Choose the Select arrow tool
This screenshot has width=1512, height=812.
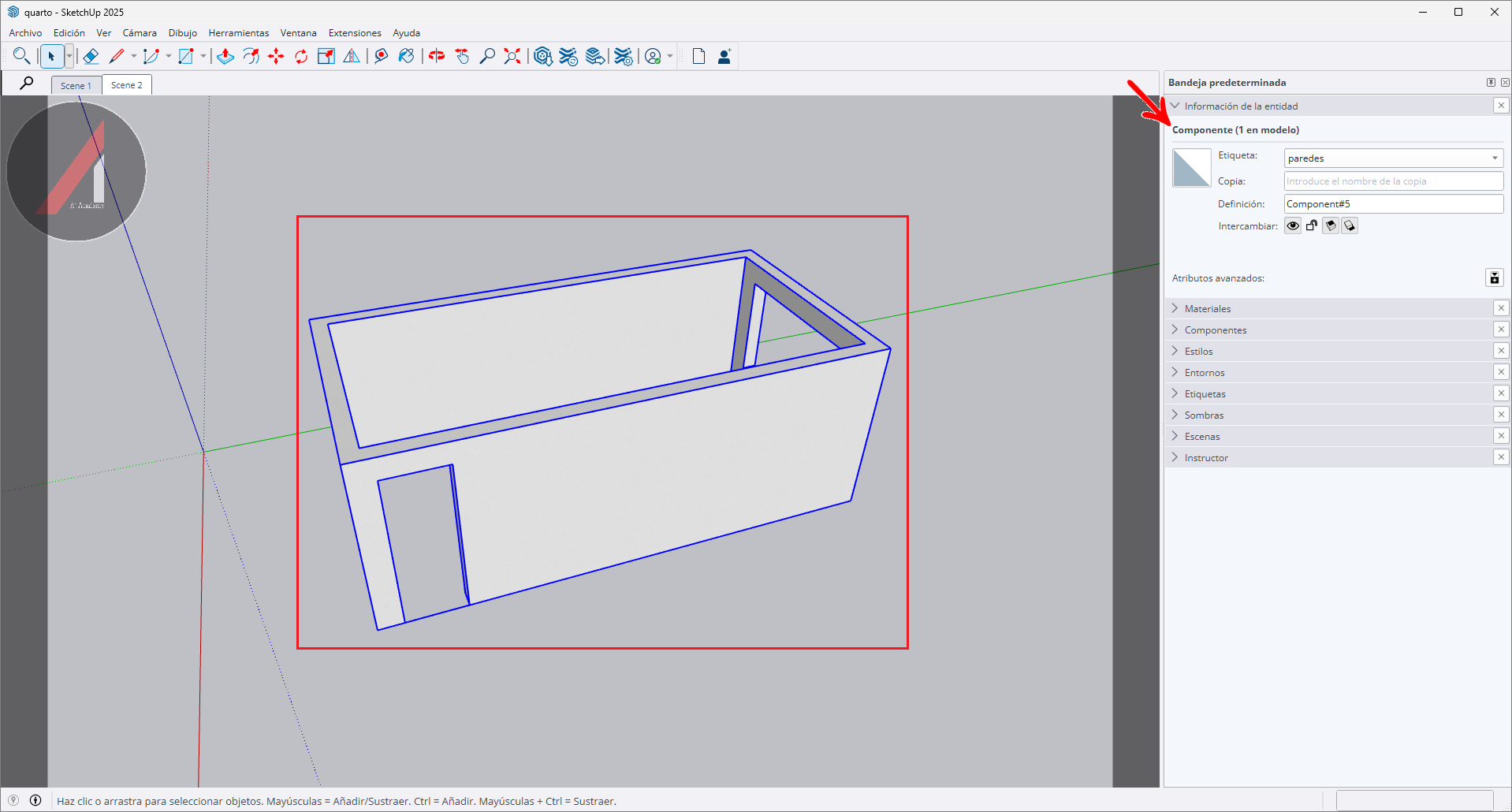pyautogui.click(x=52, y=56)
